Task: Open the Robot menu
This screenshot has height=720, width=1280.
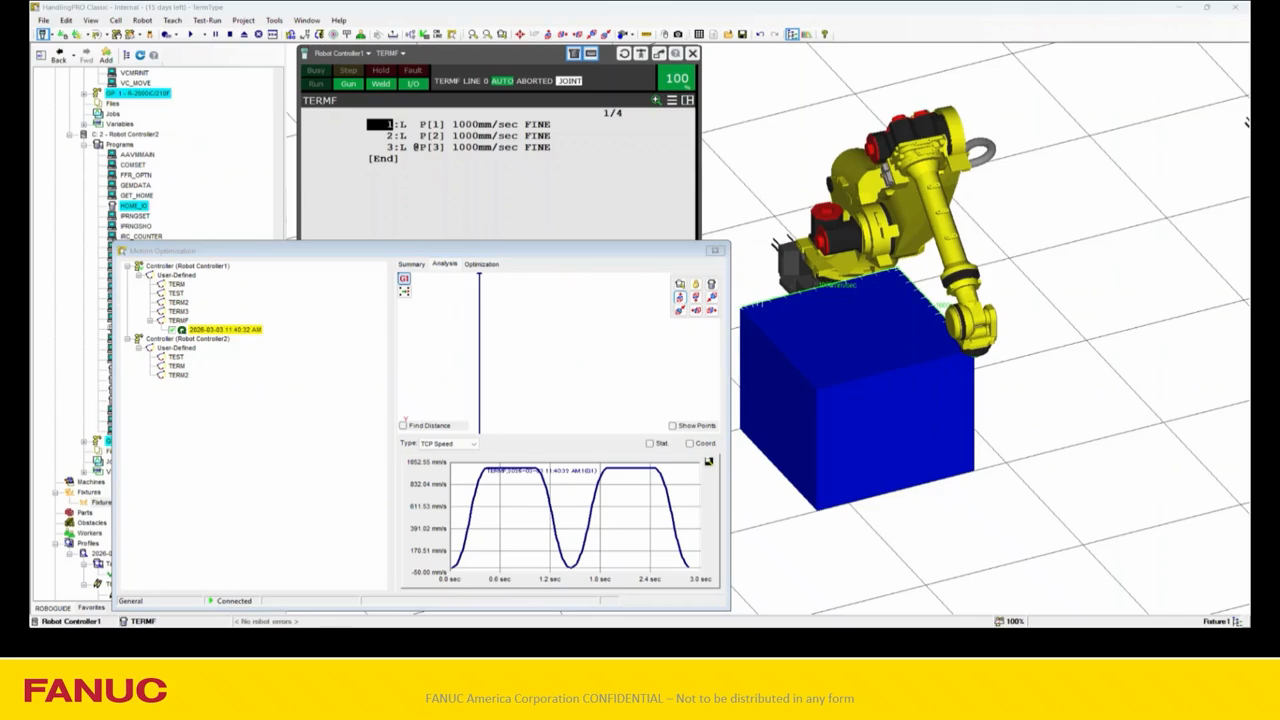Action: (142, 20)
